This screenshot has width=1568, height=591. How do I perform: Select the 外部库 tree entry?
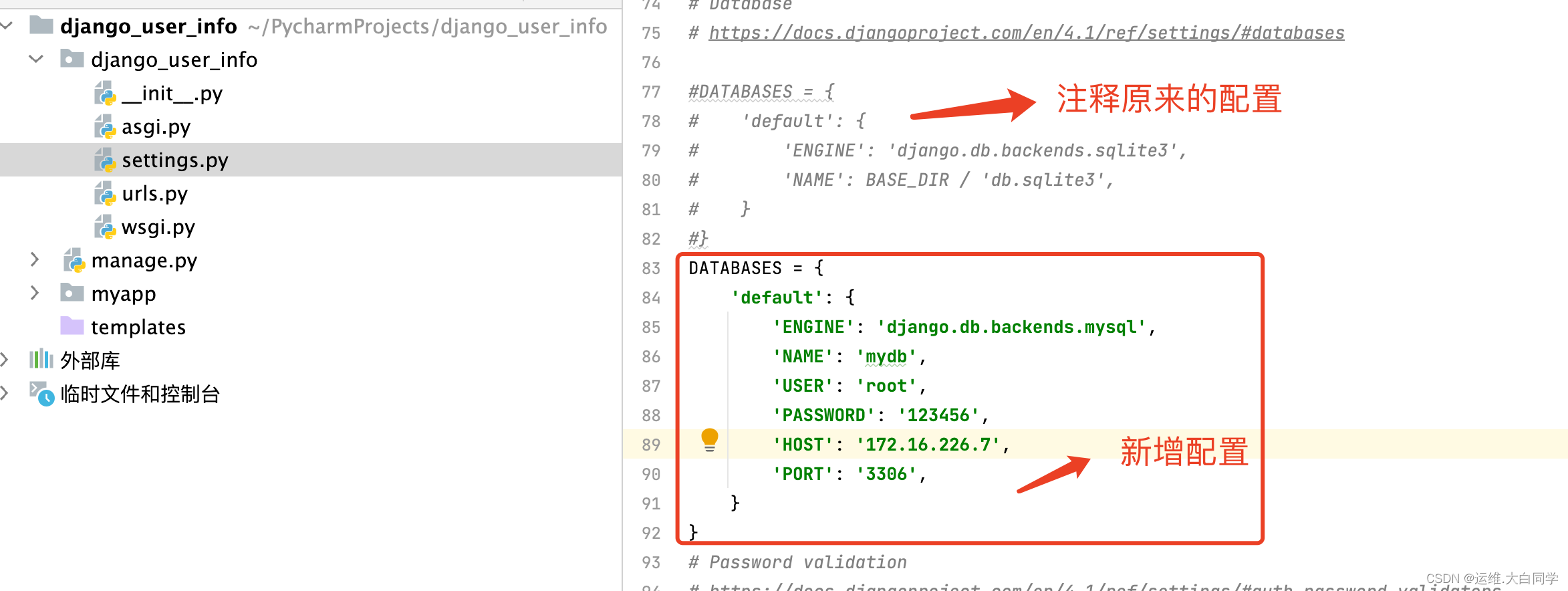tap(90, 360)
